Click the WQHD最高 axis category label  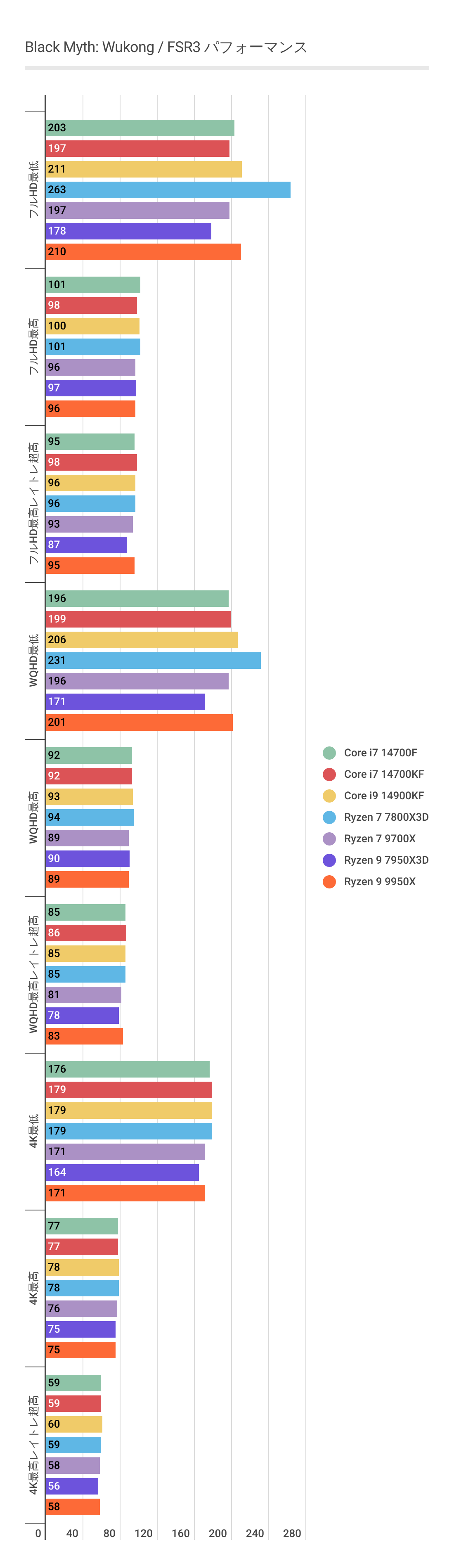(x=33, y=817)
